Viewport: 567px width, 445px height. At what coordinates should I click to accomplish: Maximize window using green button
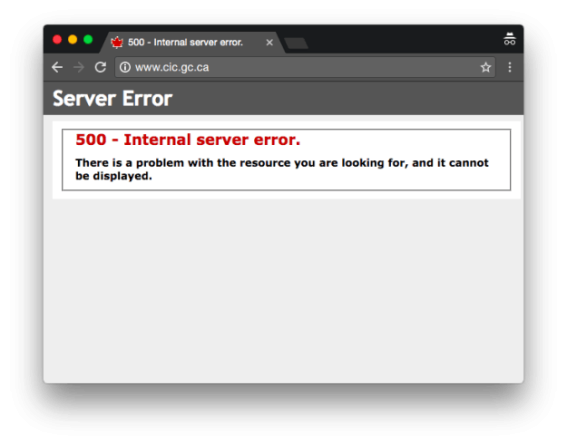(x=88, y=39)
